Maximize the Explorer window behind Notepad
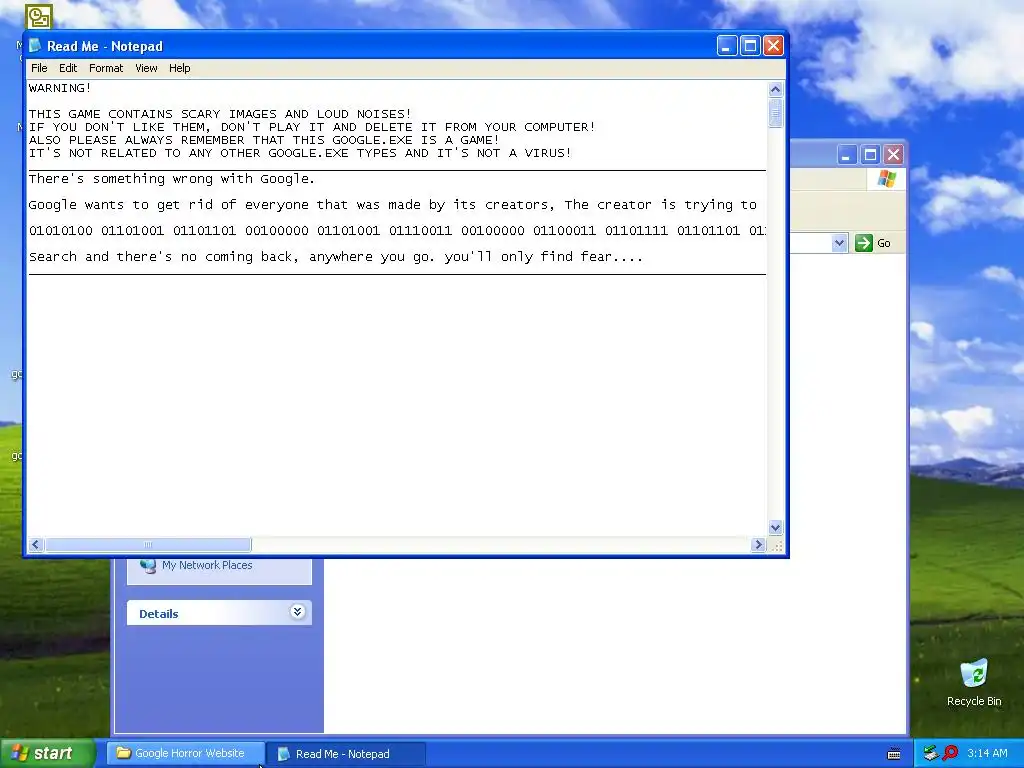This screenshot has width=1024, height=768. click(x=871, y=155)
